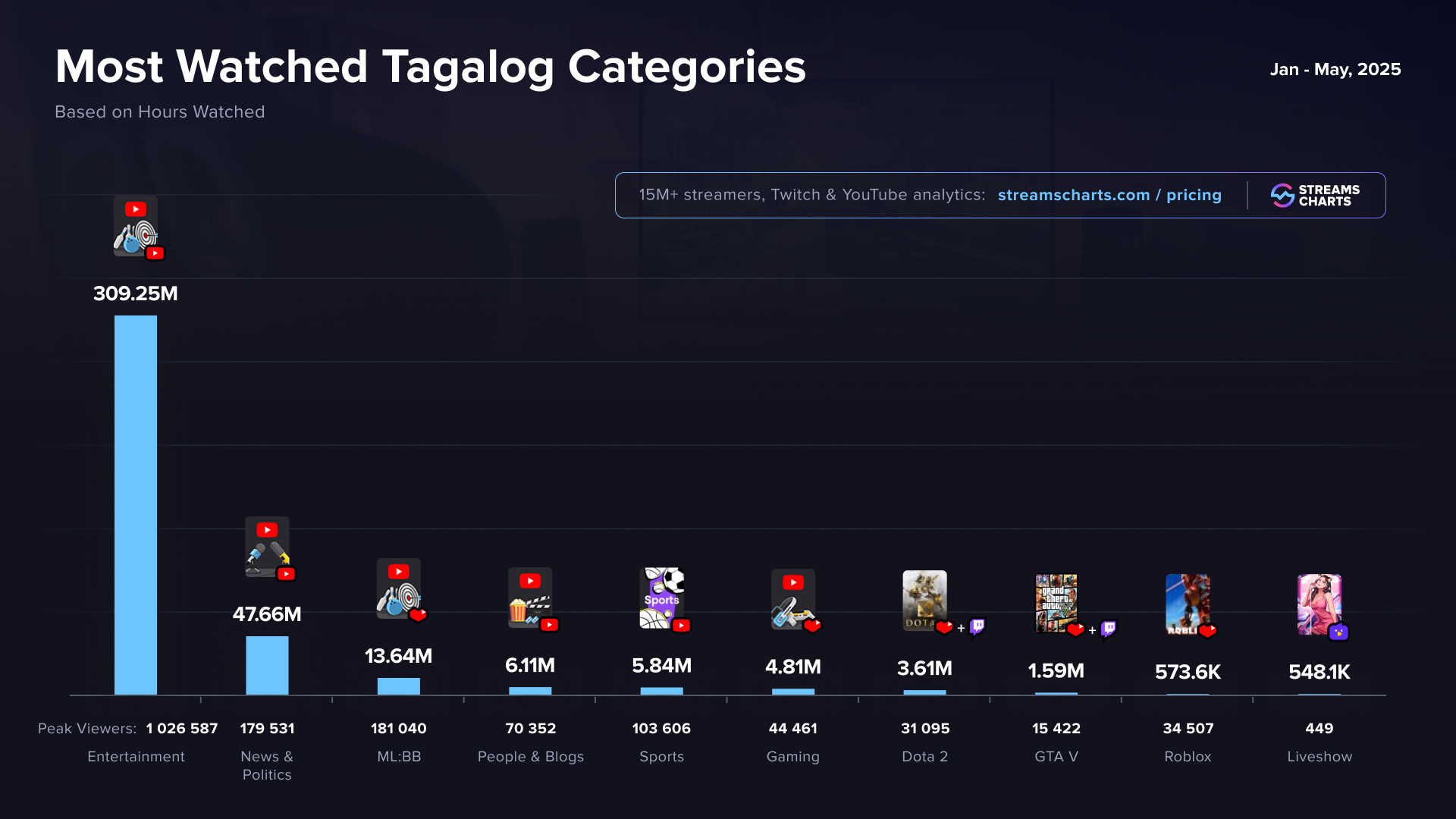Click the News & Politics microphone icon

267,548
